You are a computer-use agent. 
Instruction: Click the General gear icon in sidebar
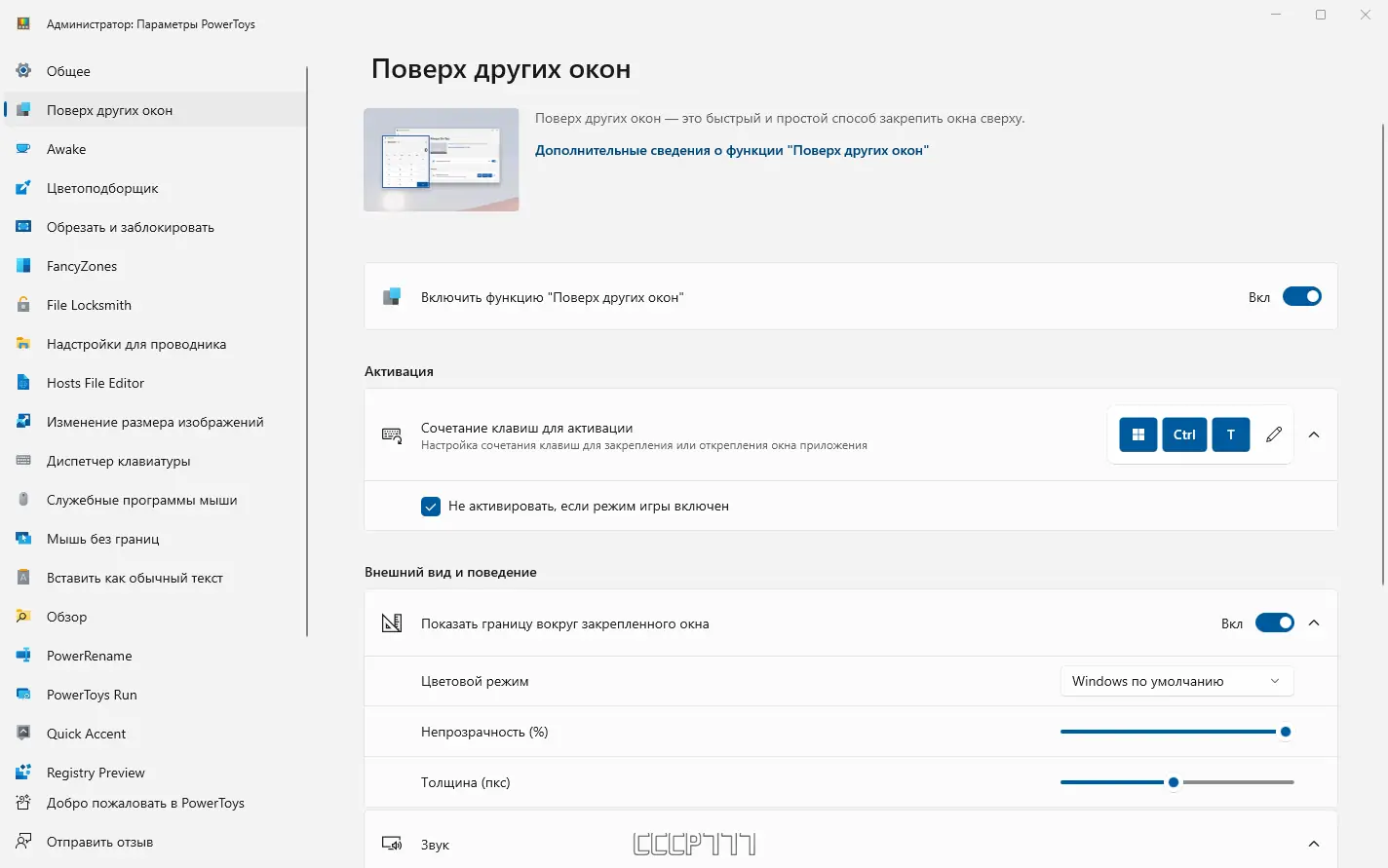click(x=23, y=70)
